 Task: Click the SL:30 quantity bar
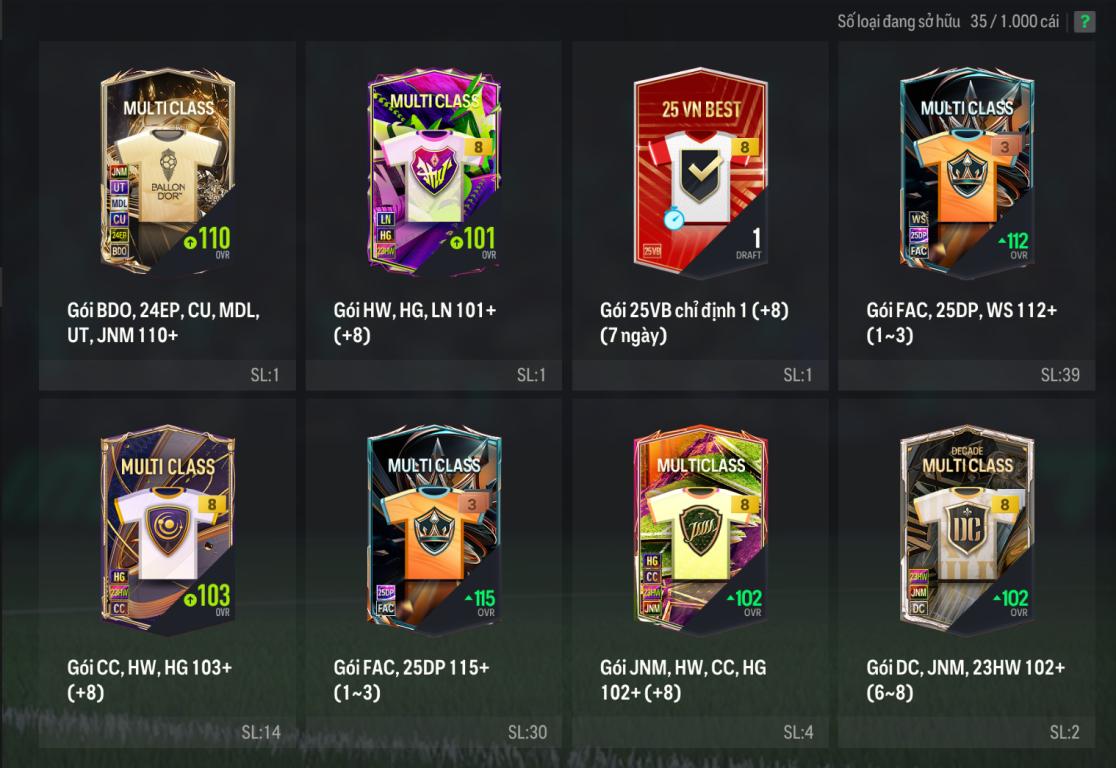tap(434, 732)
